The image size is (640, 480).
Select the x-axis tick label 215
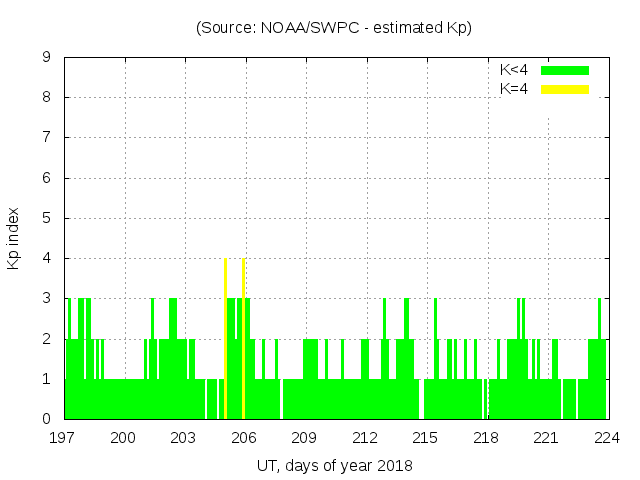(x=425, y=437)
